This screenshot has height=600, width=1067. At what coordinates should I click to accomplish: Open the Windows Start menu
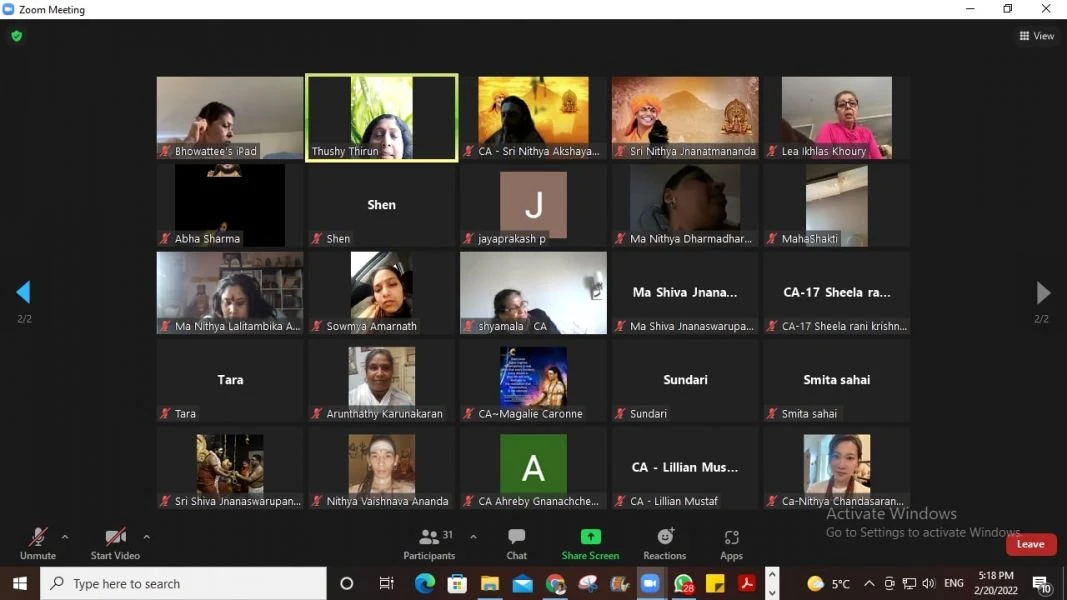tap(20, 584)
